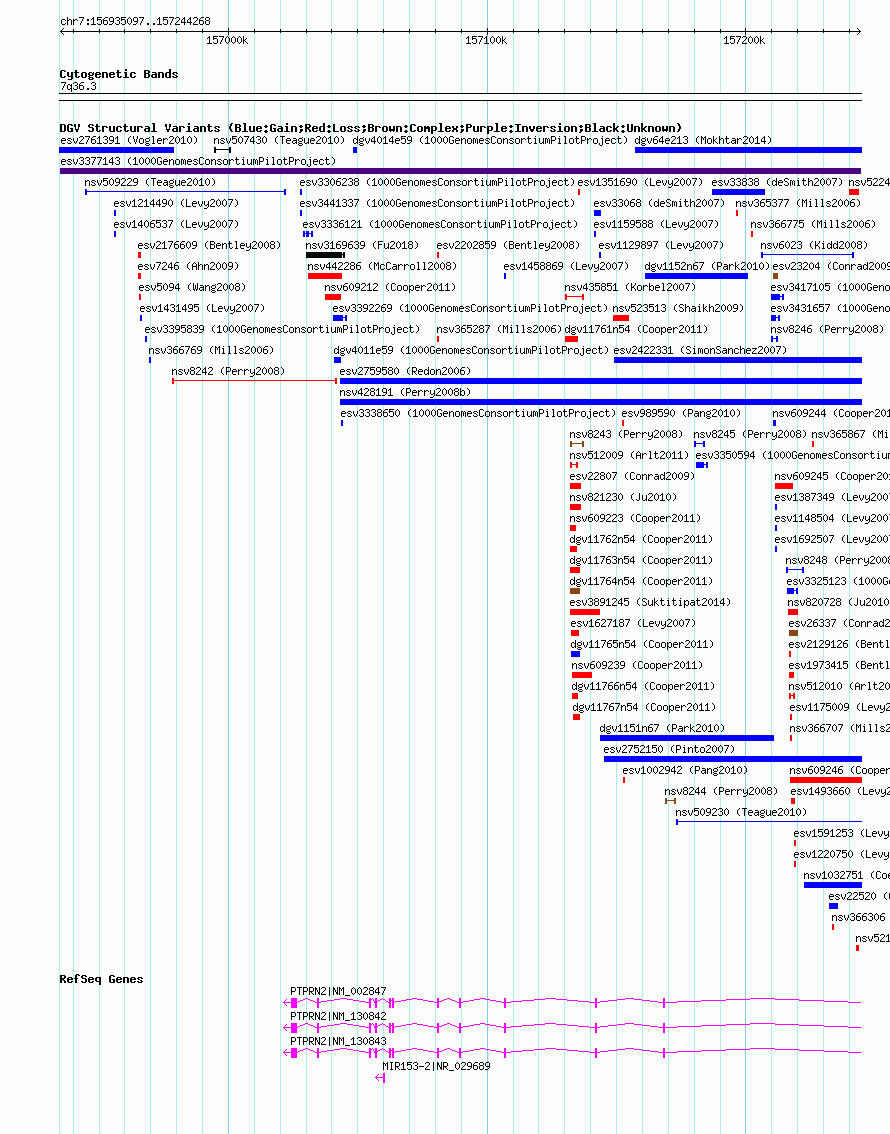Click dgv11761n54 (Cooper2011) label

point(636,329)
